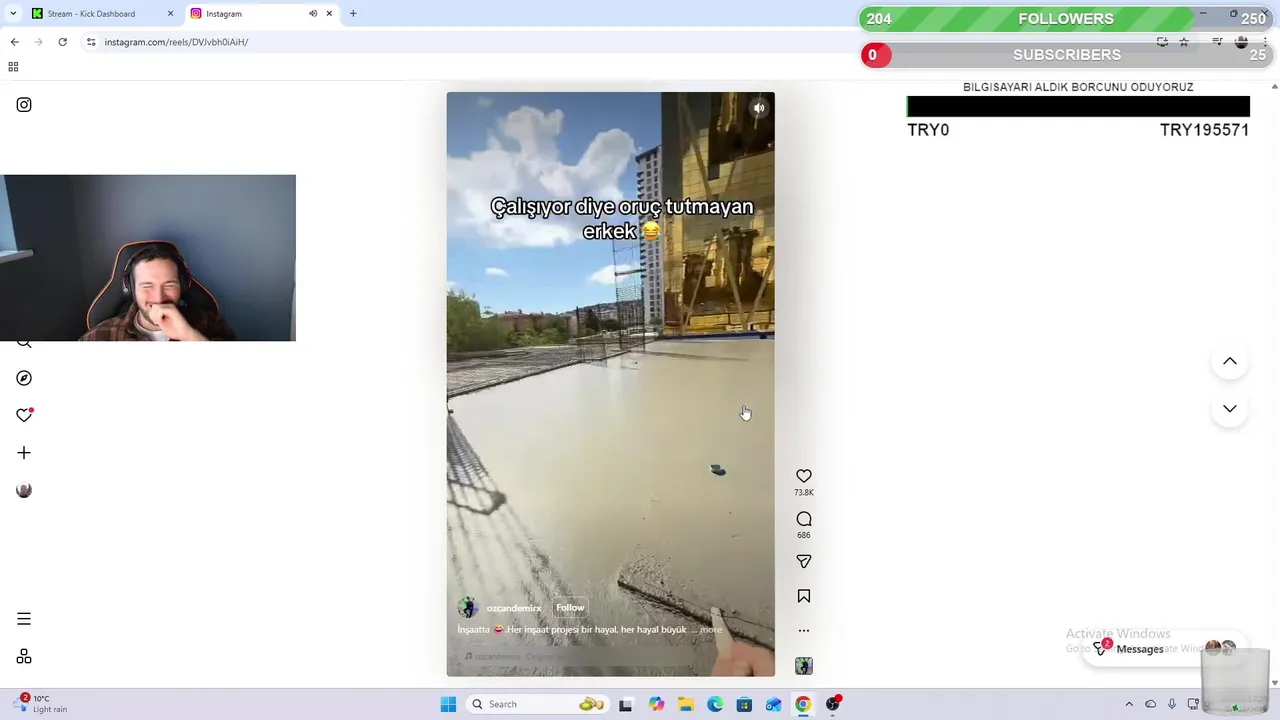Open the ozcandemirx avatar on the reel
The height and width of the screenshot is (720, 1280).
pyautogui.click(x=467, y=608)
